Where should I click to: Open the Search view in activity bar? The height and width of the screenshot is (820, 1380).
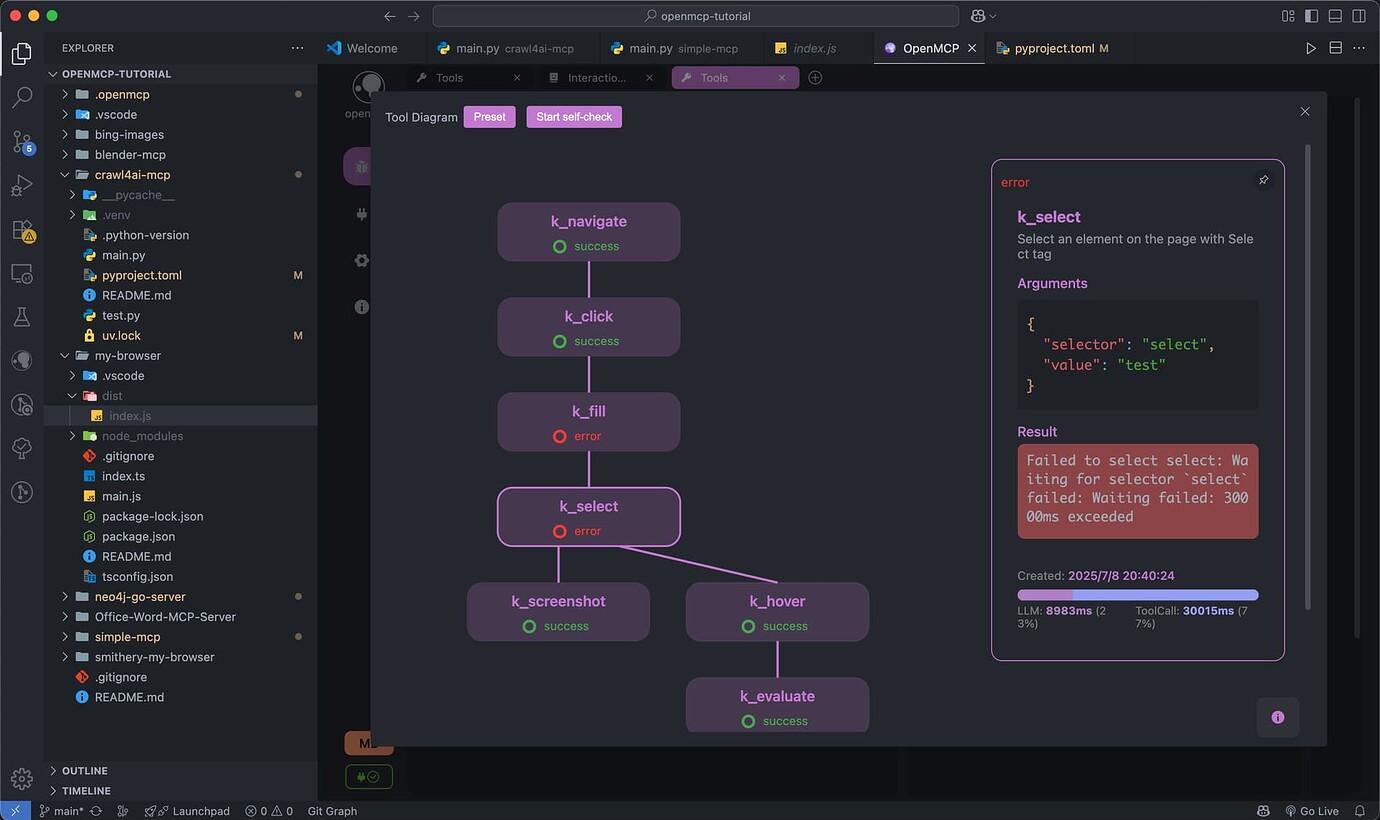coord(22,98)
